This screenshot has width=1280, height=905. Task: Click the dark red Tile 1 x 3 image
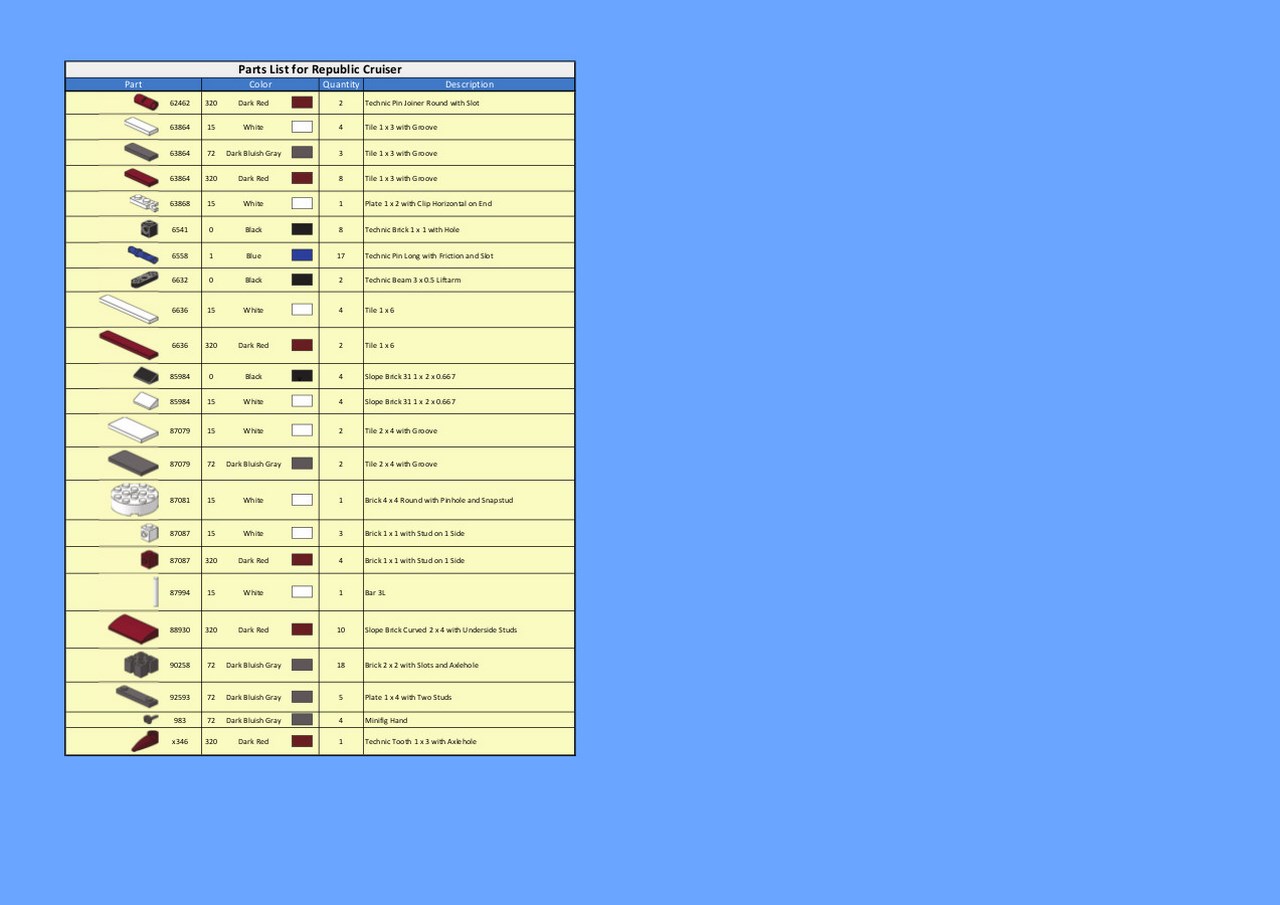(x=141, y=178)
